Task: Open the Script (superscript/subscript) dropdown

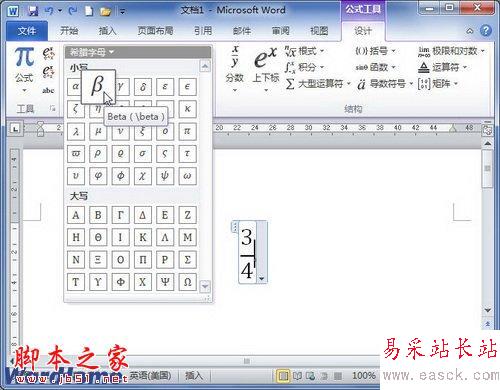Action: tap(266, 69)
